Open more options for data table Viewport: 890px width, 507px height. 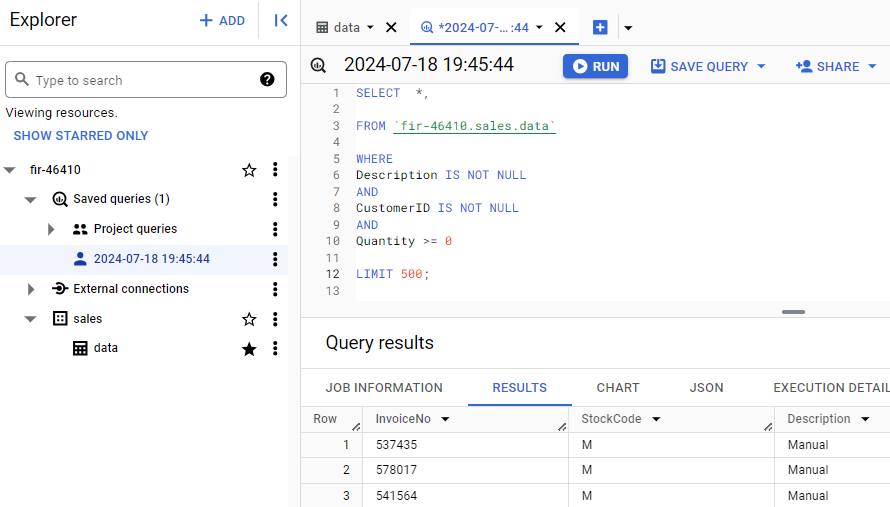click(x=275, y=348)
